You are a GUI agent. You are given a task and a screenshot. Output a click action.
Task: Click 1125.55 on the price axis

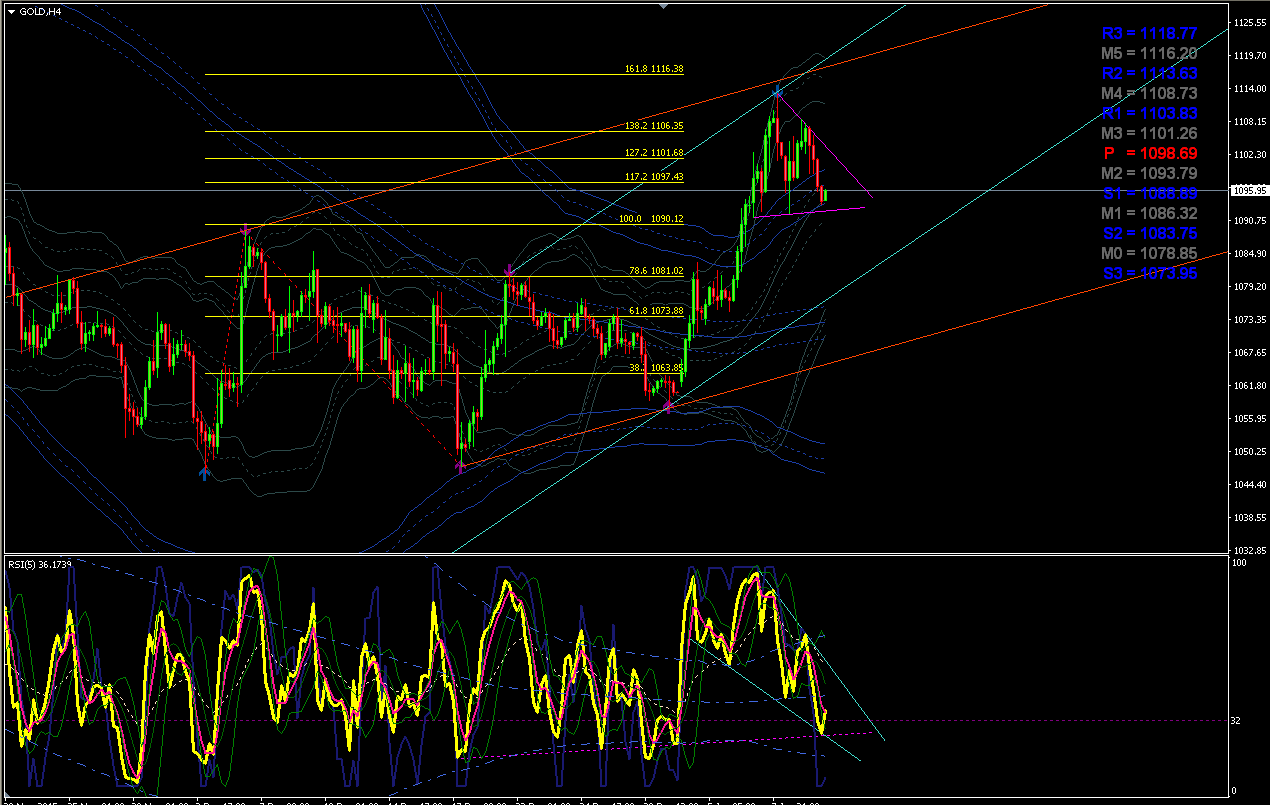point(1250,23)
